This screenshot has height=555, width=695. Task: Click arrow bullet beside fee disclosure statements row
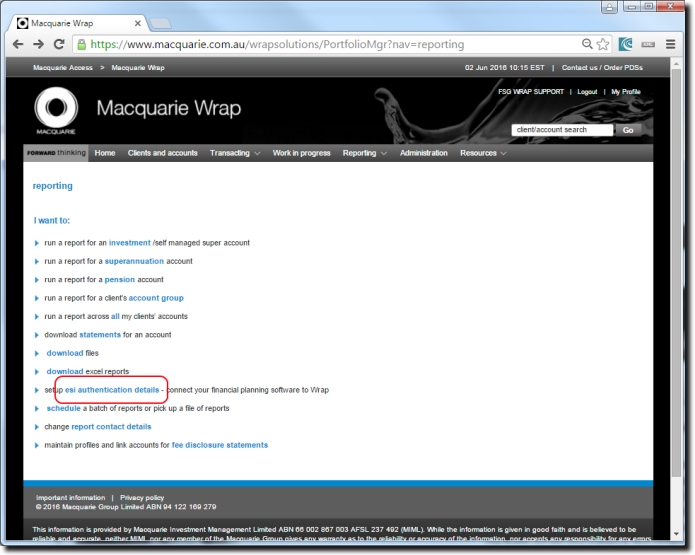(x=37, y=445)
